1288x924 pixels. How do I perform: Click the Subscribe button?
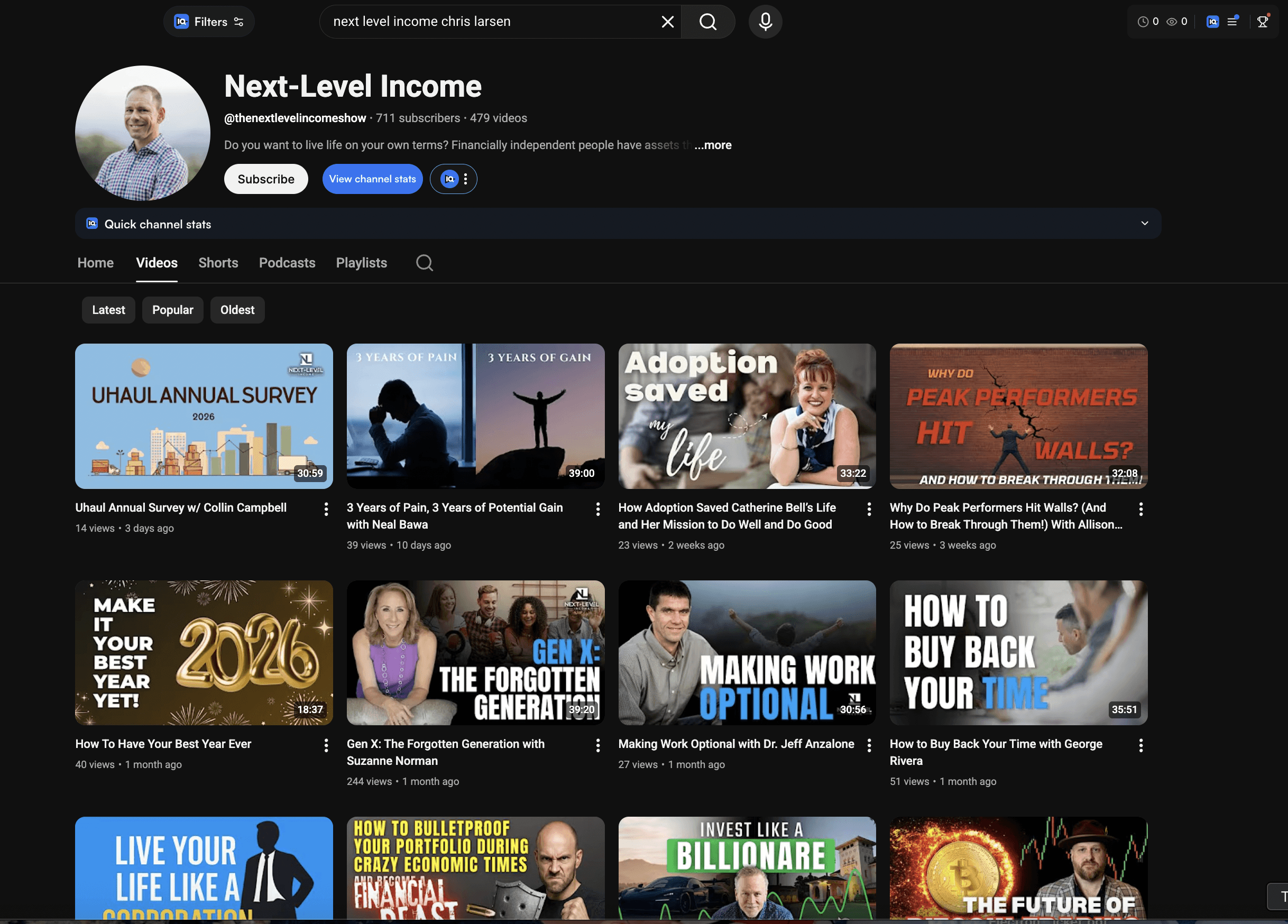(x=266, y=179)
